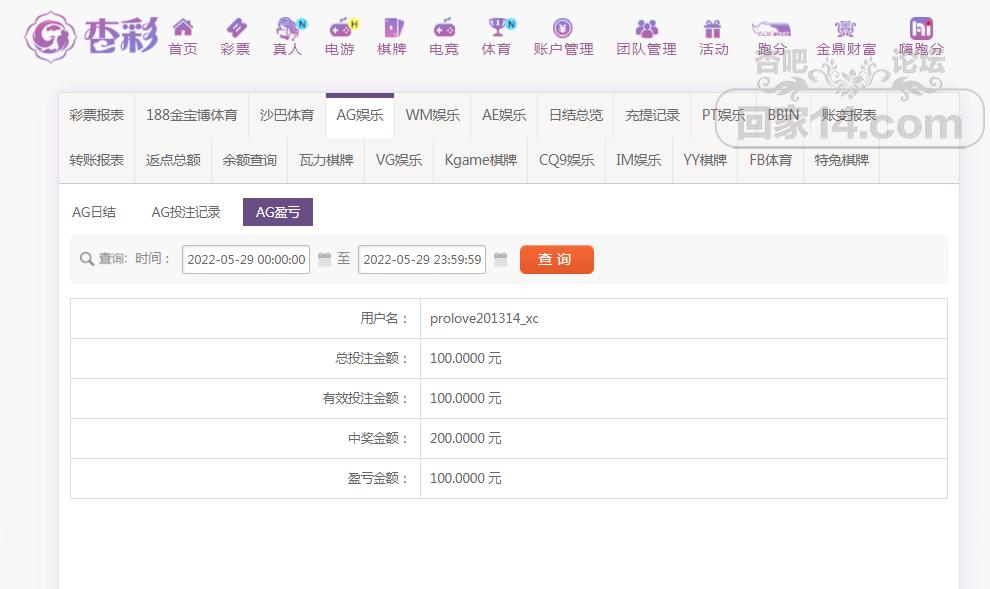Open the 彩票 lottery ticket icon
Viewport: 990px width, 589px height.
click(x=235, y=28)
